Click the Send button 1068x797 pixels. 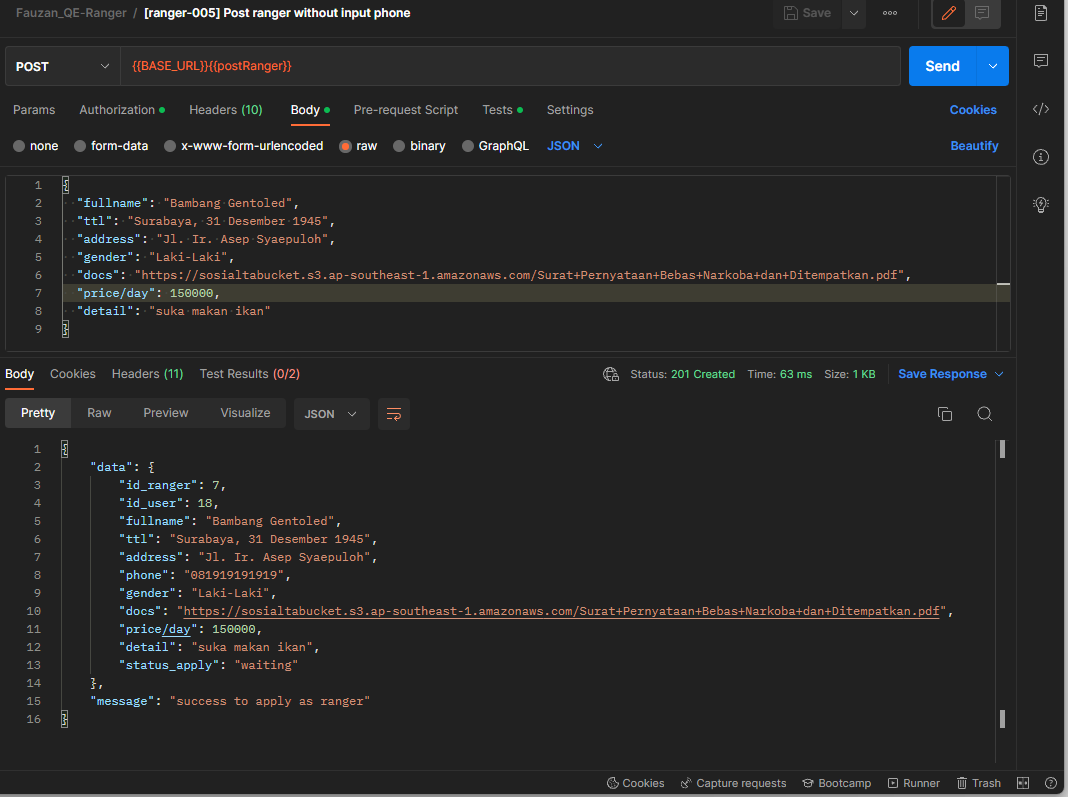tap(941, 65)
